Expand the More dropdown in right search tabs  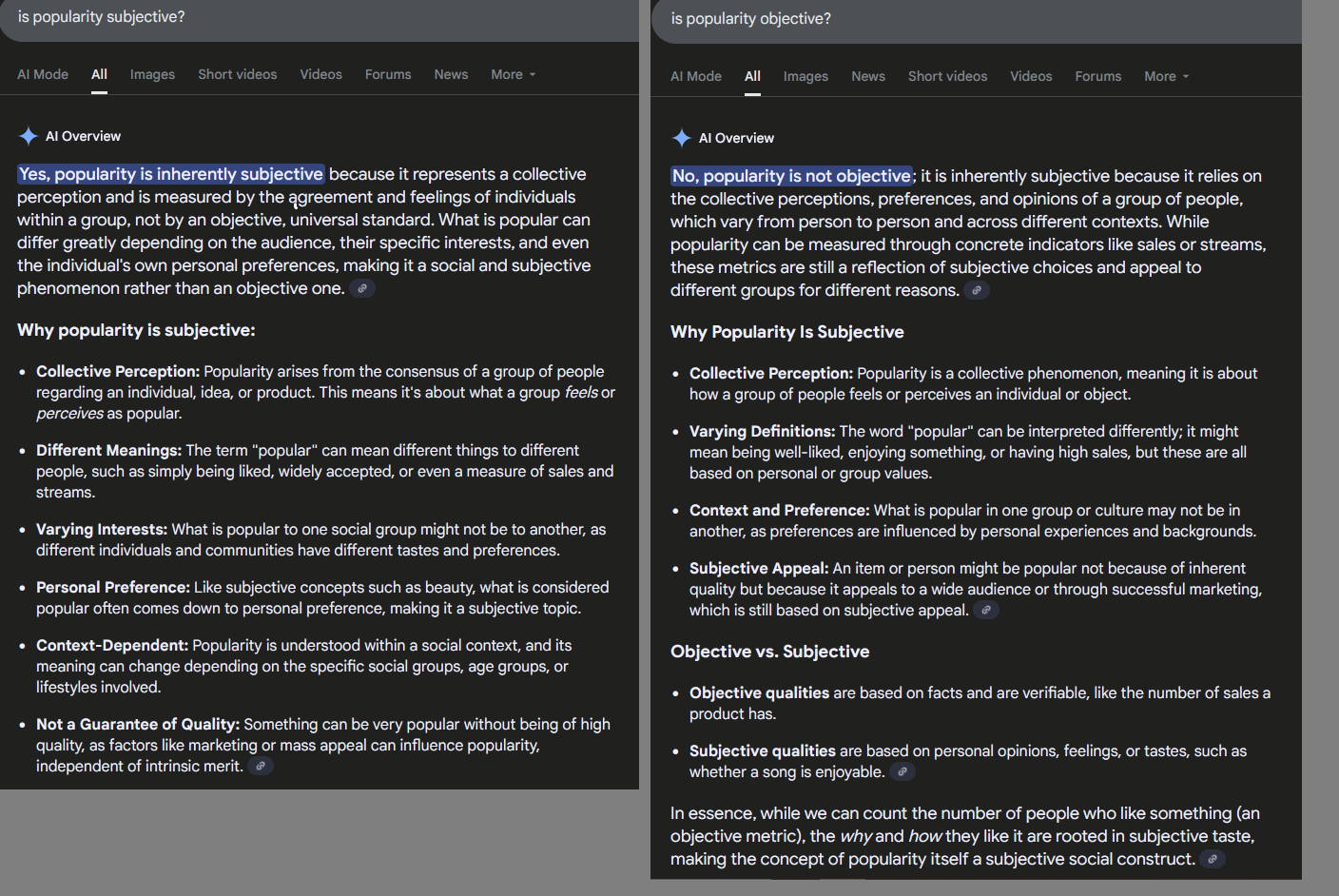1167,76
